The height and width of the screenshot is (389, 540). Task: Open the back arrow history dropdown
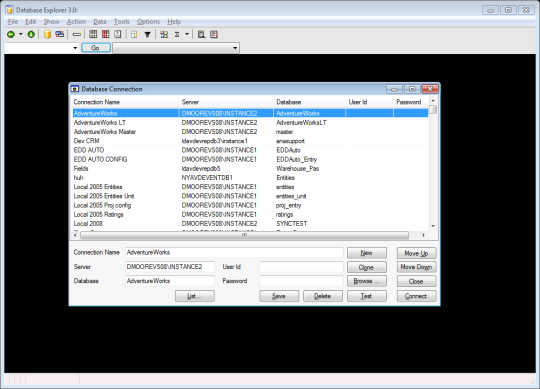tap(21, 34)
